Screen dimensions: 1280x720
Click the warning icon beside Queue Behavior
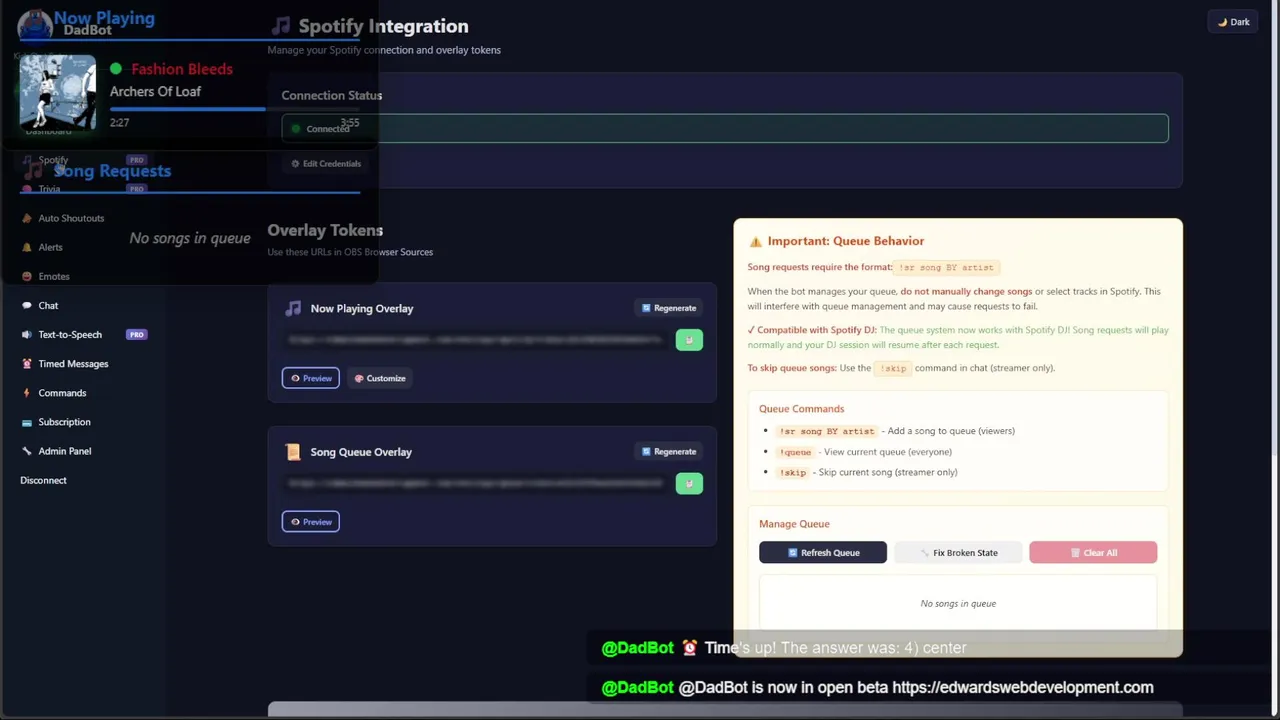756,241
